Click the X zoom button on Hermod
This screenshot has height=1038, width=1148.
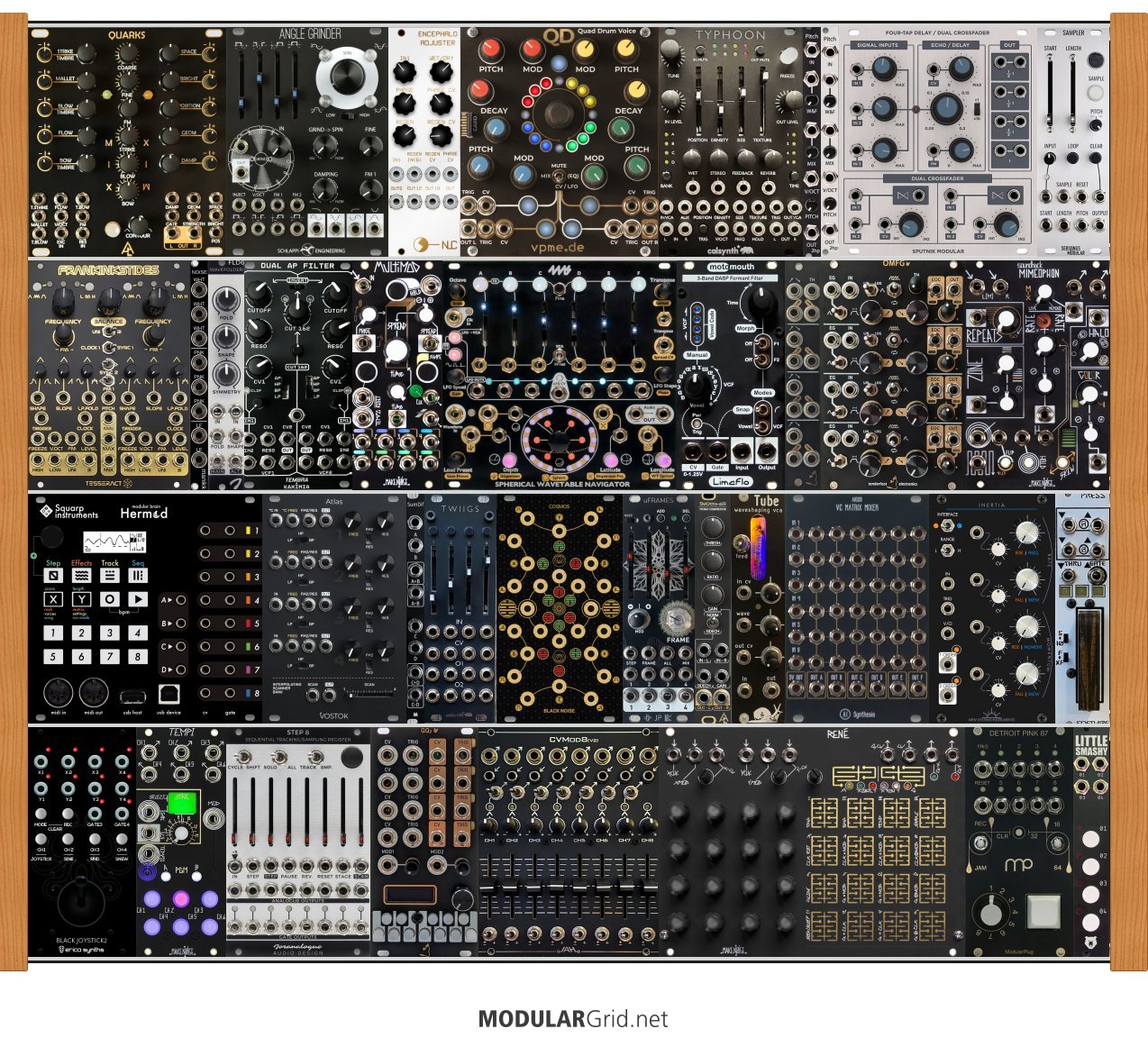[x=53, y=599]
